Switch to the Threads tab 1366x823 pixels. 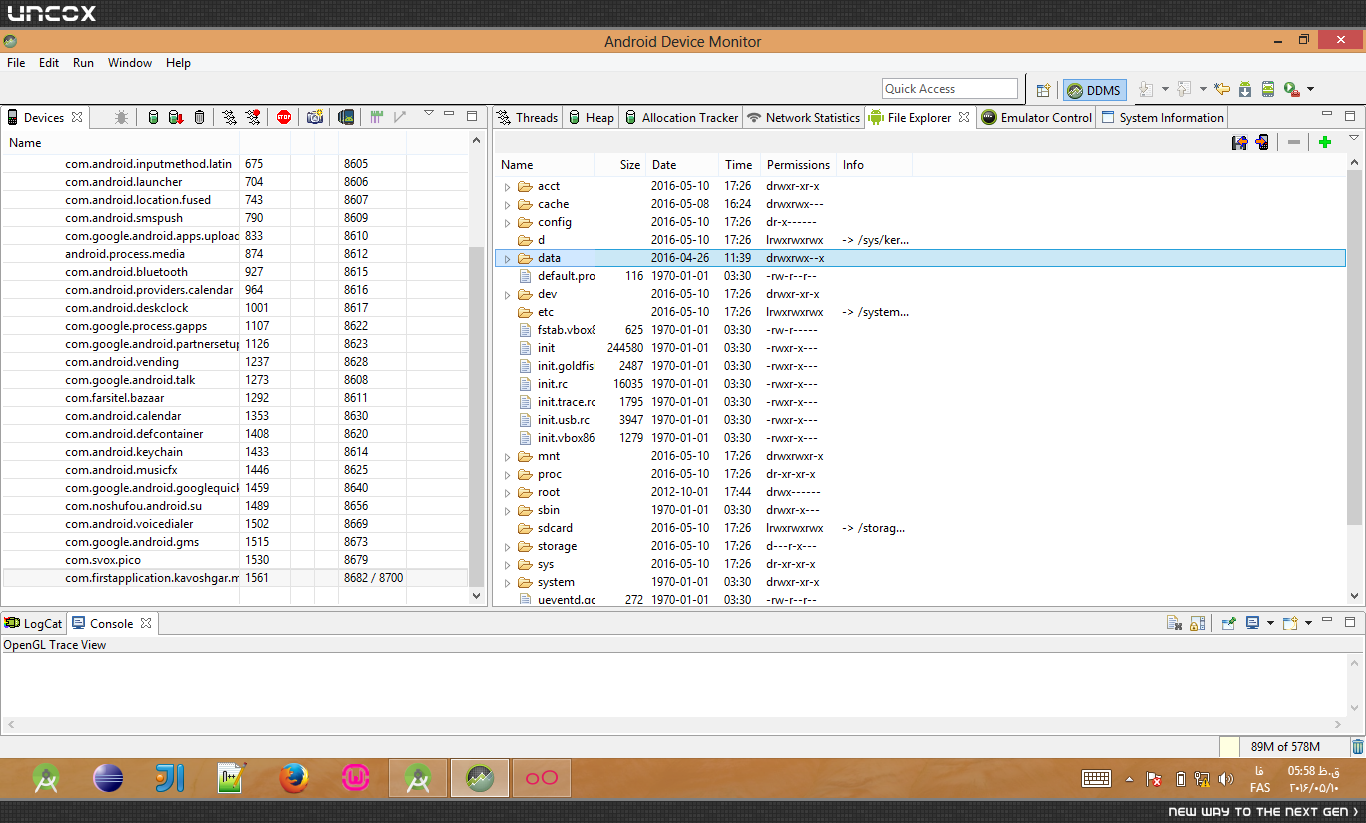(x=527, y=117)
